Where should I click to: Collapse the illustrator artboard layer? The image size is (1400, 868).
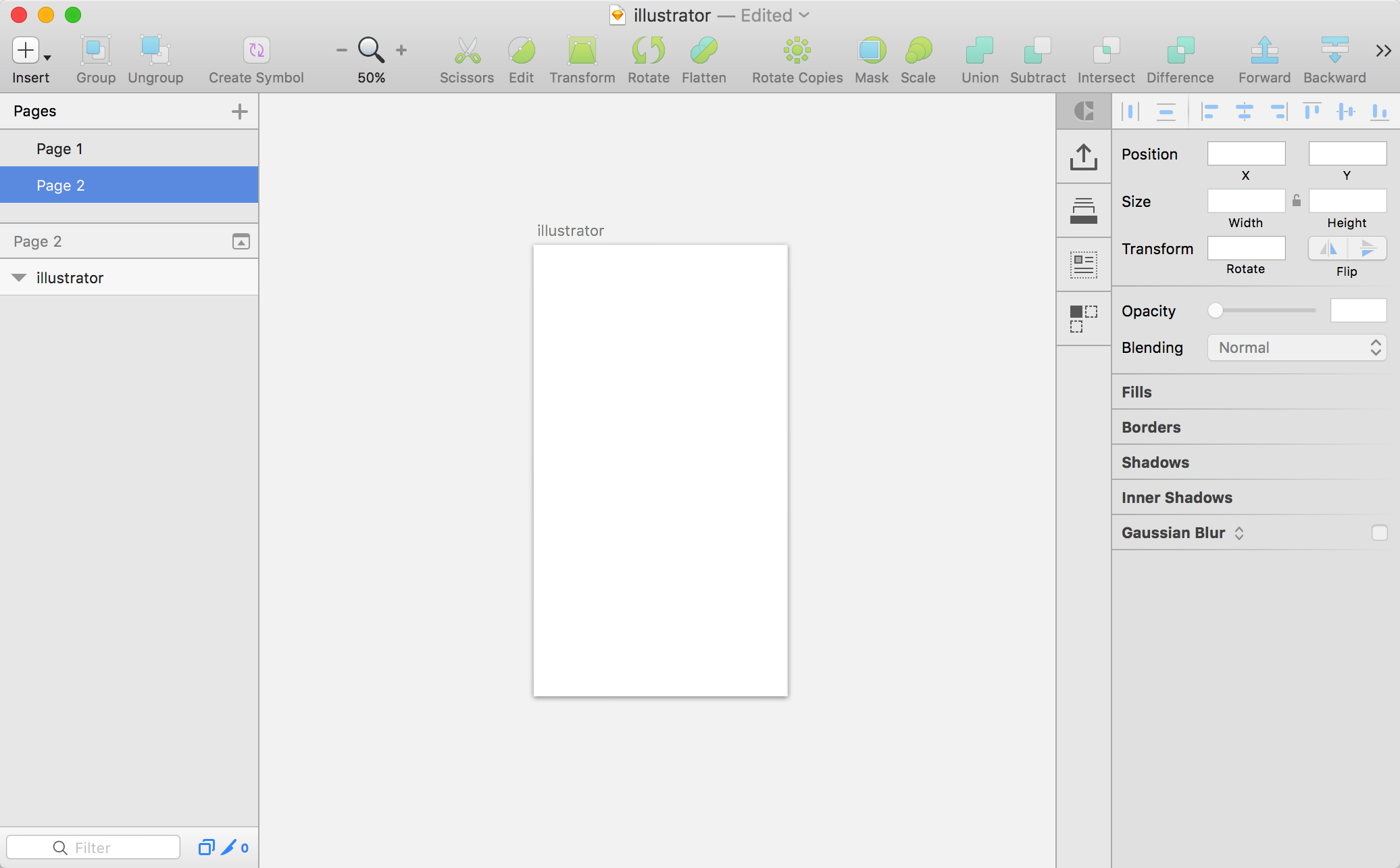click(19, 278)
